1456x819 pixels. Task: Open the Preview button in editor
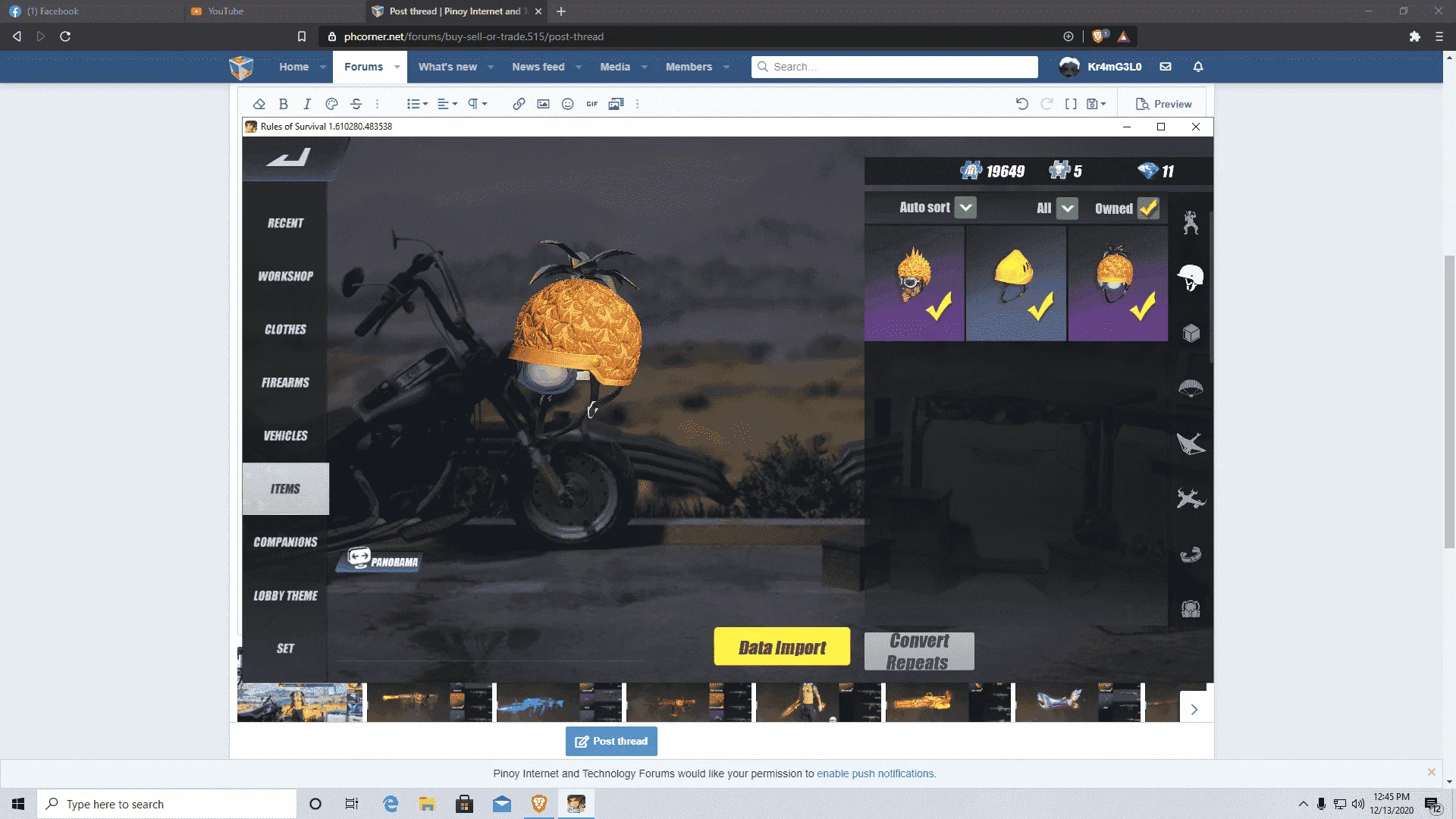(x=1163, y=104)
